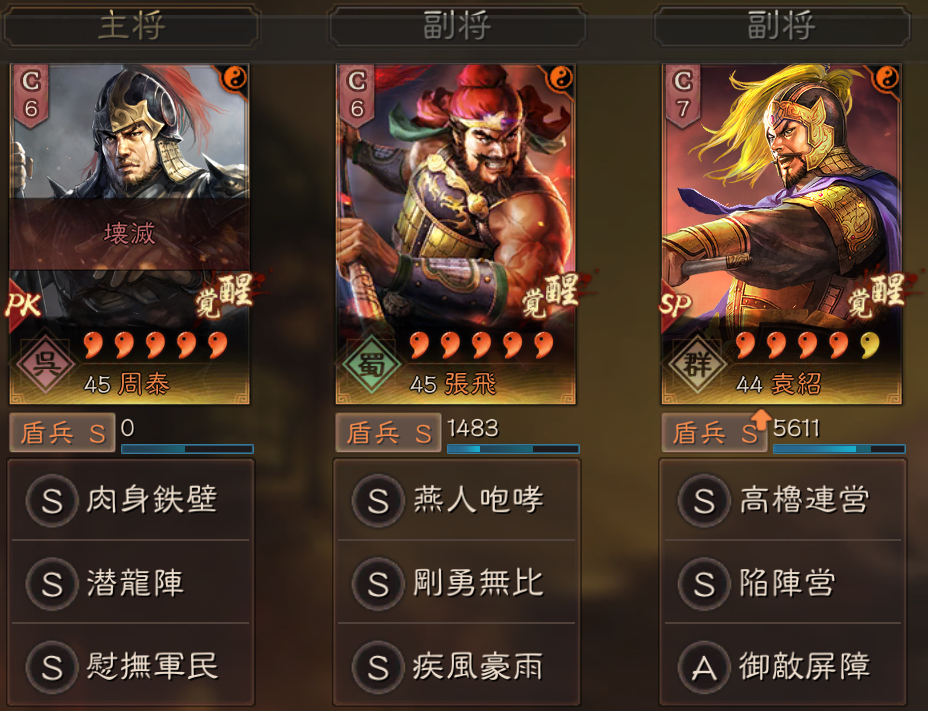Click the PK badge on 周泰's card

[x=24, y=305]
